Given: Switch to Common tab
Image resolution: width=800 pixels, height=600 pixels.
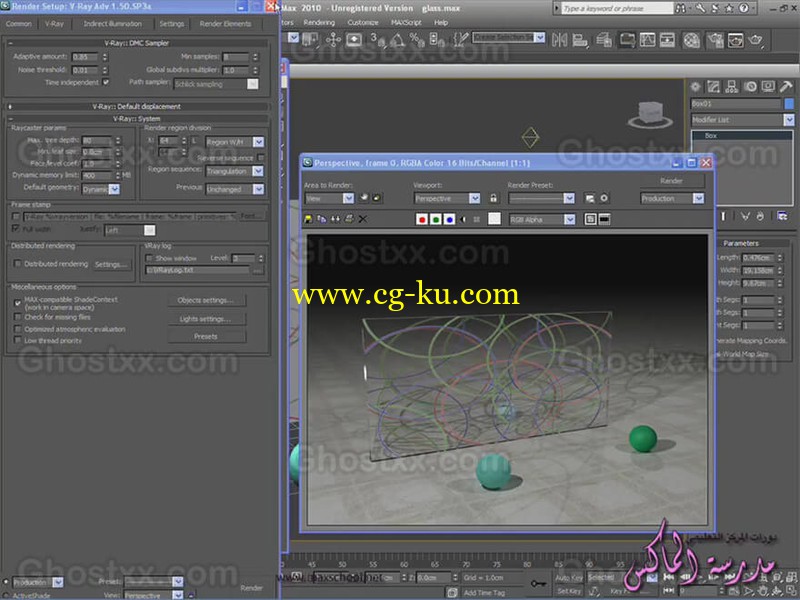Looking at the screenshot, I should [18, 23].
